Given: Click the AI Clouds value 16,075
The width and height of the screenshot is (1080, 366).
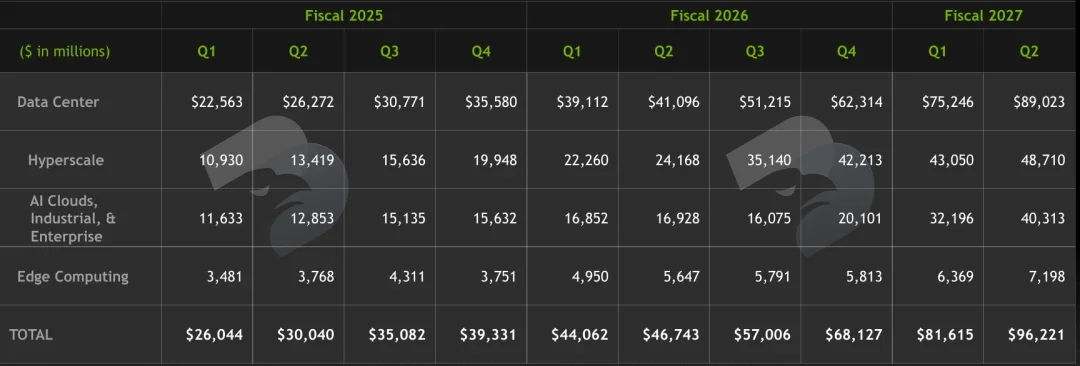Looking at the screenshot, I should click(770, 218).
